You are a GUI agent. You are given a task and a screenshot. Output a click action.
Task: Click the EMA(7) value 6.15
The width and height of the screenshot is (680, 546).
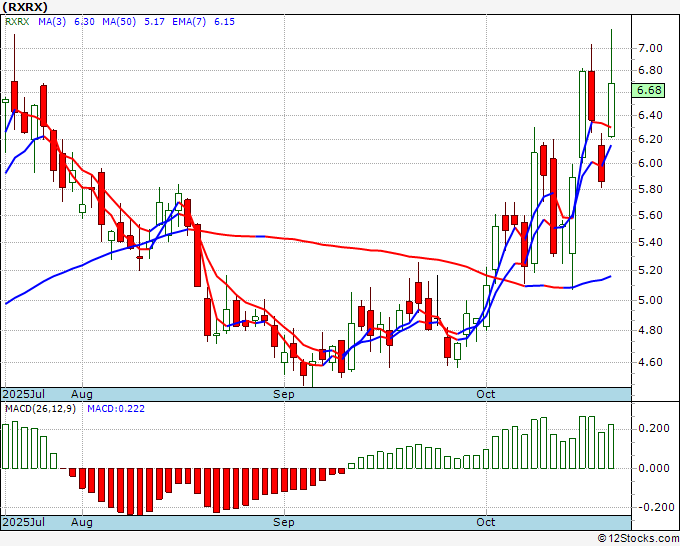[x=224, y=22]
